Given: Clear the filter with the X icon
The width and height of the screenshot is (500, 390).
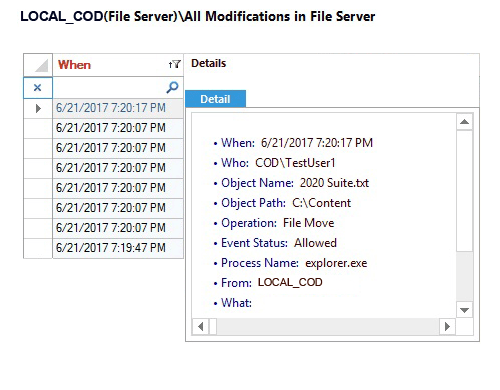Looking at the screenshot, I should (x=37, y=88).
